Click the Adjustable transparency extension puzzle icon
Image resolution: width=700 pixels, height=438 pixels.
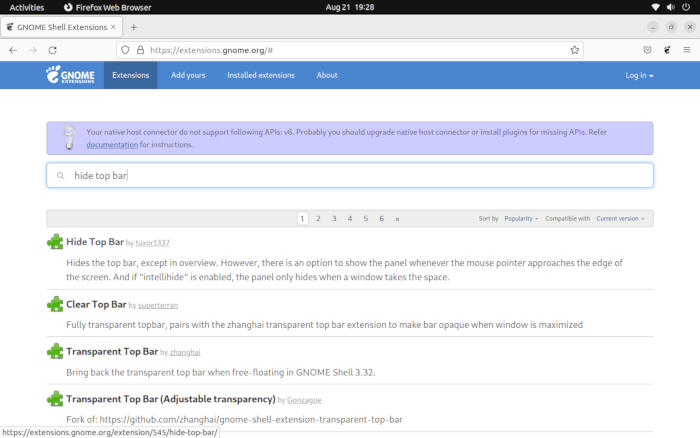55,399
